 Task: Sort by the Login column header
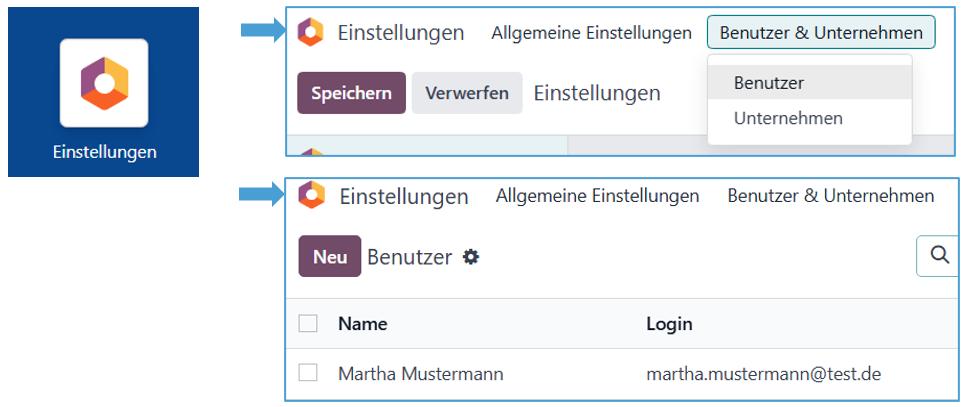coord(669,323)
